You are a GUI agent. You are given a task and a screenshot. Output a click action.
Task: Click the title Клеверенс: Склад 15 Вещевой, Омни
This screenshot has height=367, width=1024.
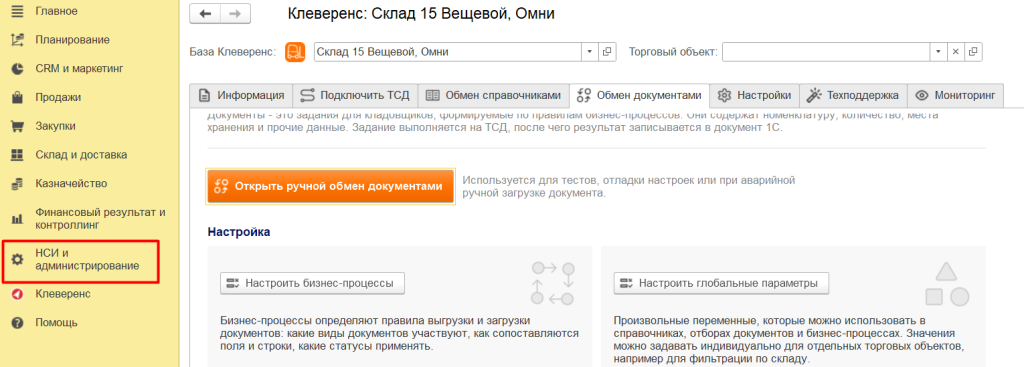pyautogui.click(x=421, y=14)
